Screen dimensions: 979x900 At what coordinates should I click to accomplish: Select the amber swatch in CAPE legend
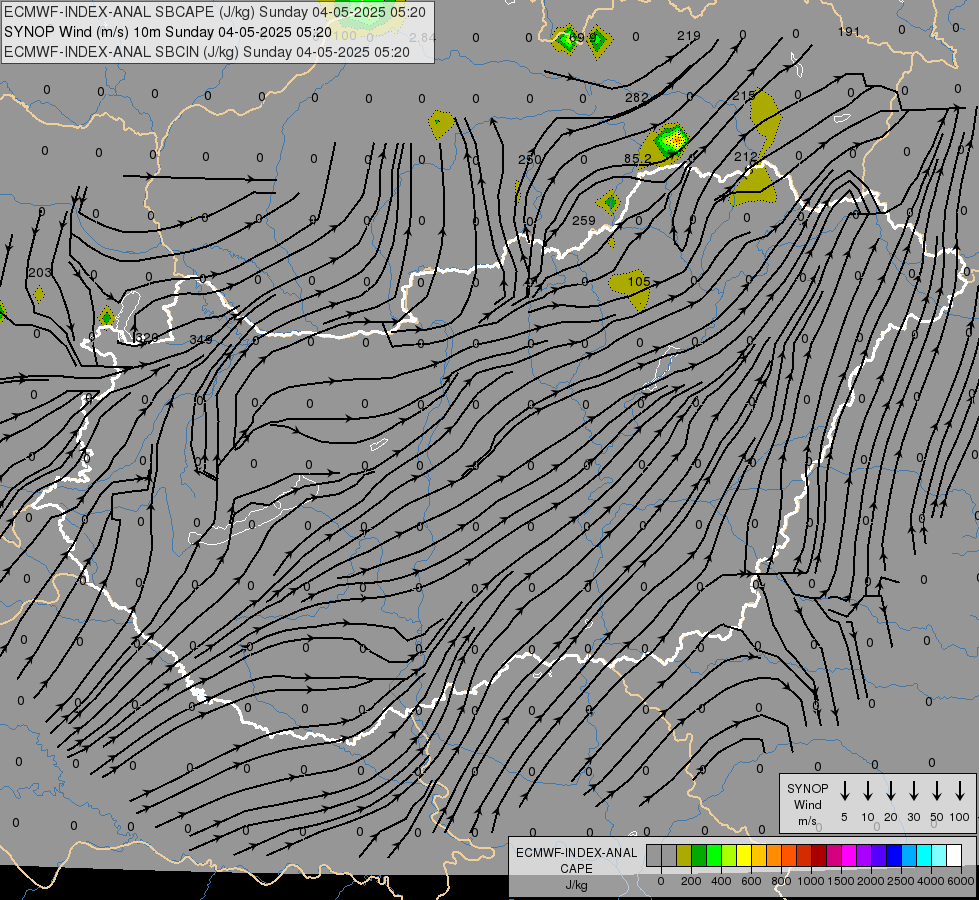[759, 855]
